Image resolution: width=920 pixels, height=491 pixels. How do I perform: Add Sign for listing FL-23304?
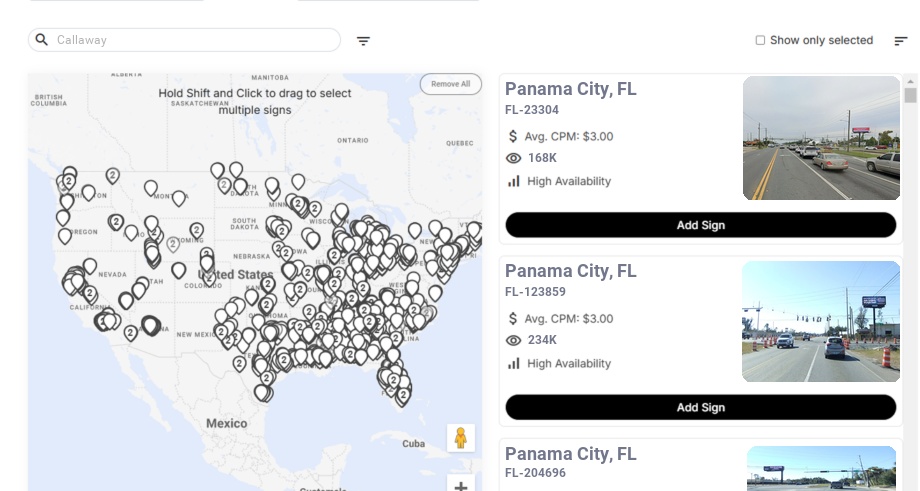click(x=700, y=225)
